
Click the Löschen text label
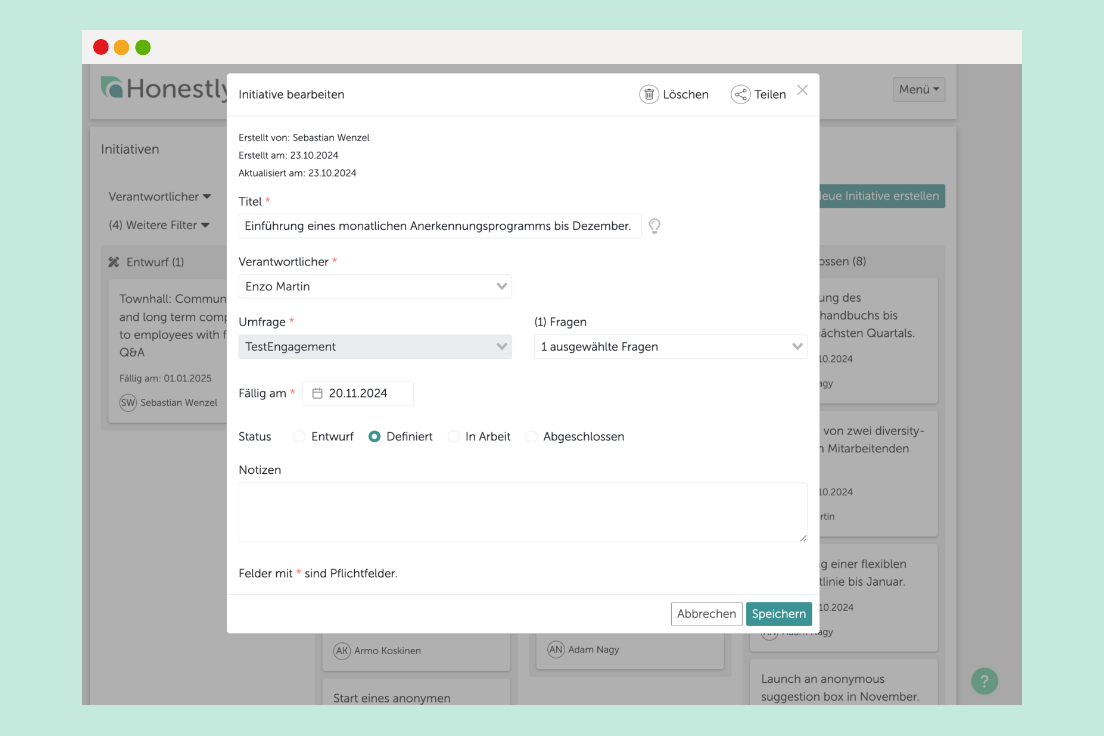[686, 94]
